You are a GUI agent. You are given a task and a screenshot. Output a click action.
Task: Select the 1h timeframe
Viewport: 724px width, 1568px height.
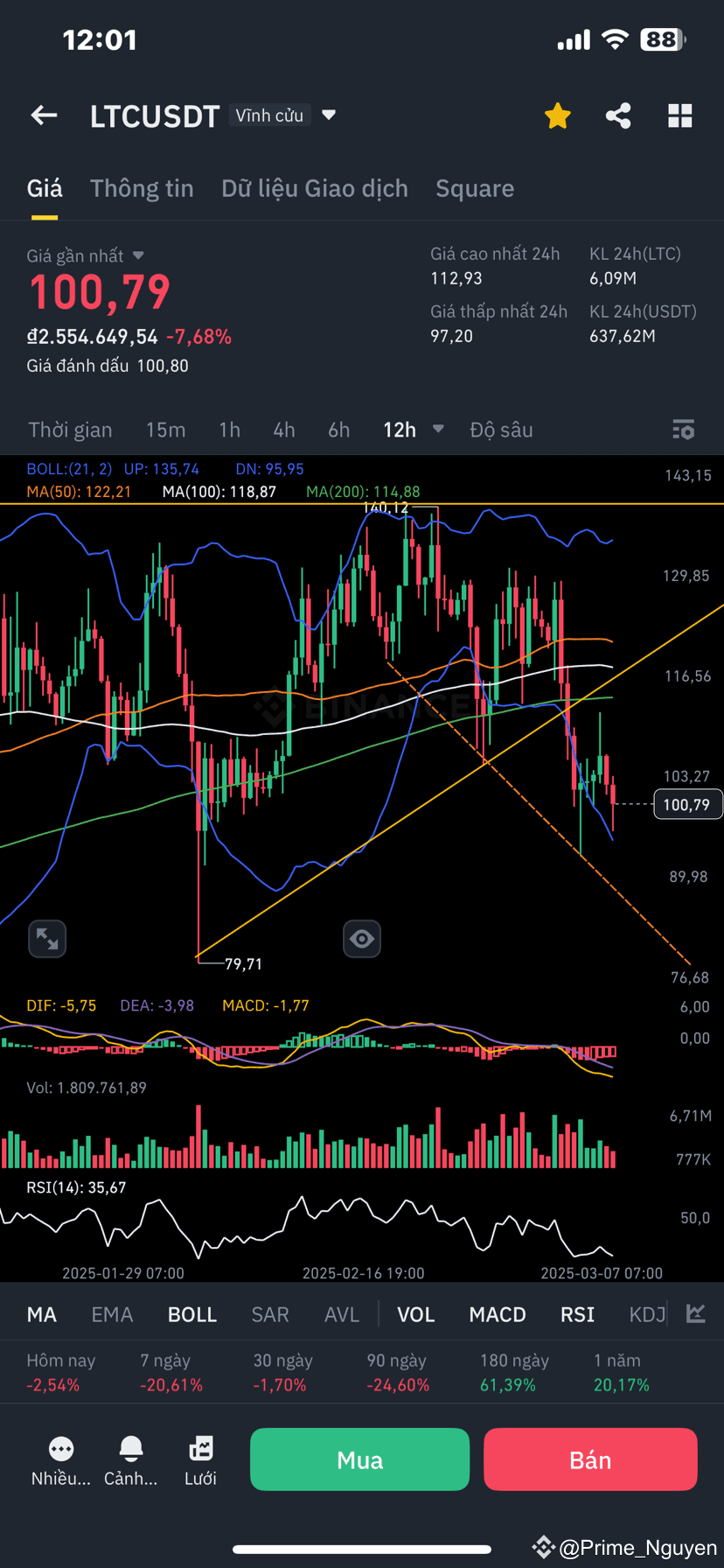[229, 430]
